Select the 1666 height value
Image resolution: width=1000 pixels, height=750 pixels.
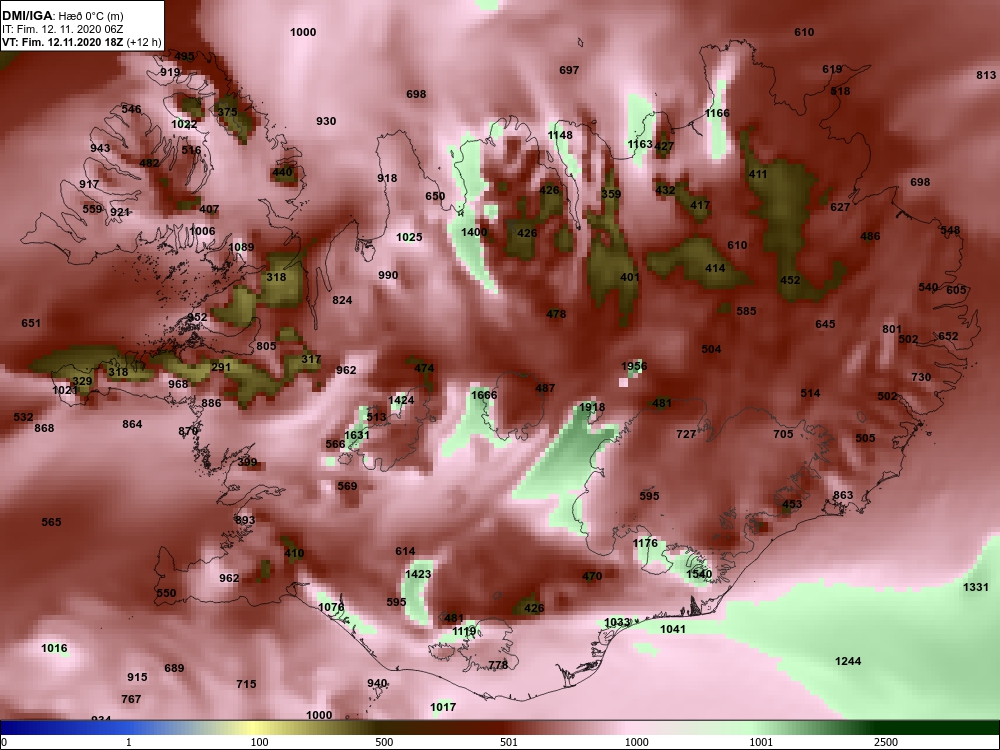click(x=483, y=395)
